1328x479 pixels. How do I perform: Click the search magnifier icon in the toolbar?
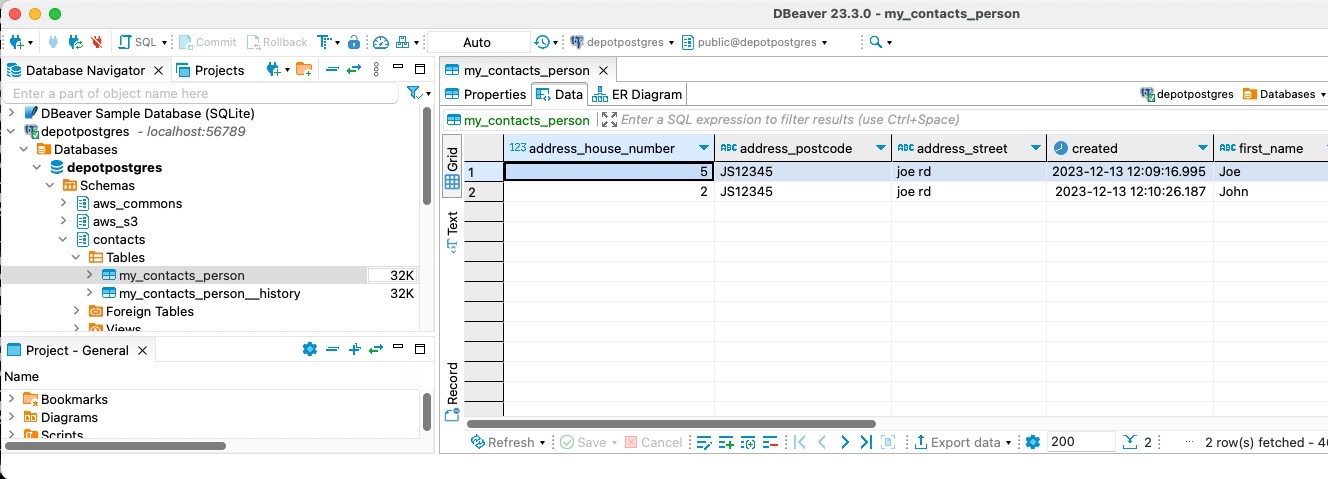pos(875,42)
